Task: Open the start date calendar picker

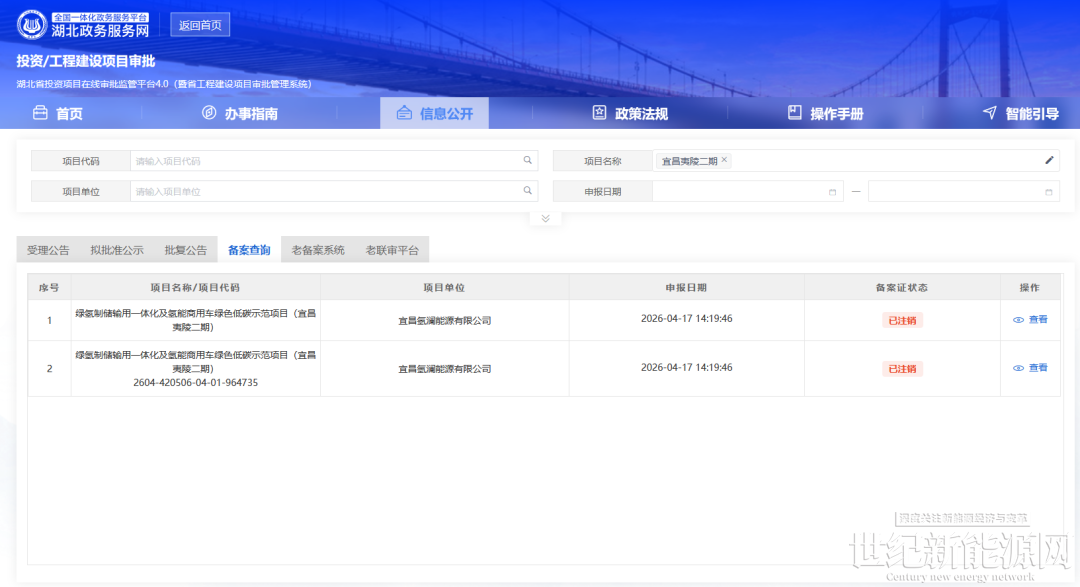Action: (832, 191)
